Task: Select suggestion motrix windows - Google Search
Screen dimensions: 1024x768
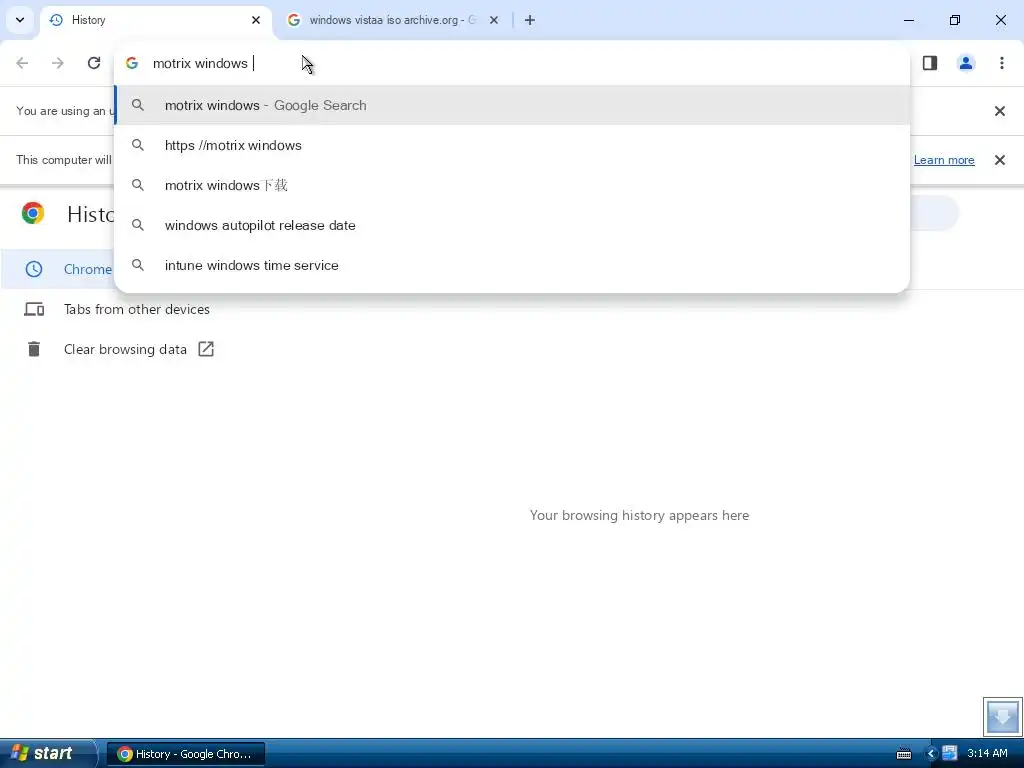Action: coord(512,105)
